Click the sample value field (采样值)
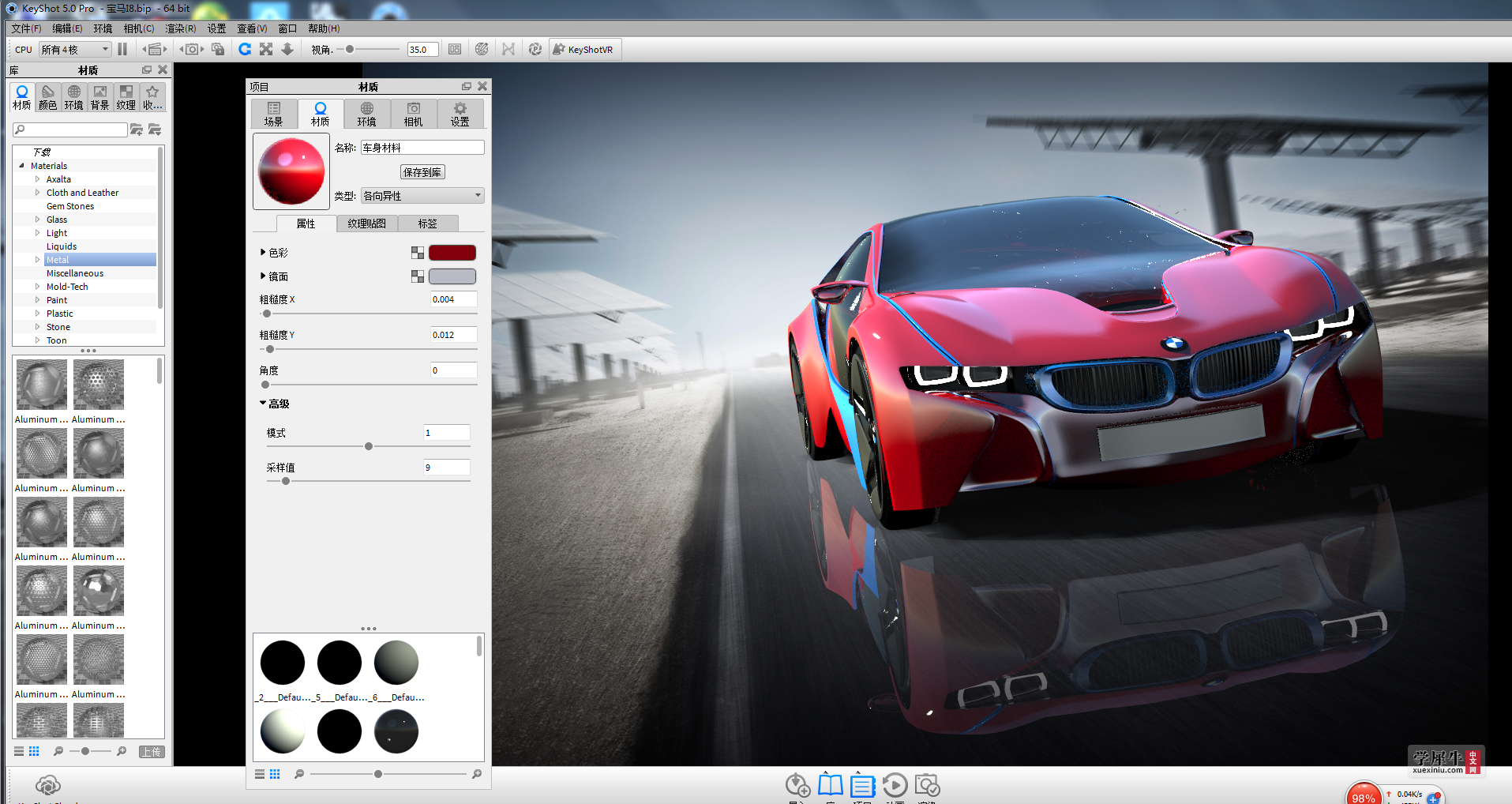1512x804 pixels. pos(447,468)
